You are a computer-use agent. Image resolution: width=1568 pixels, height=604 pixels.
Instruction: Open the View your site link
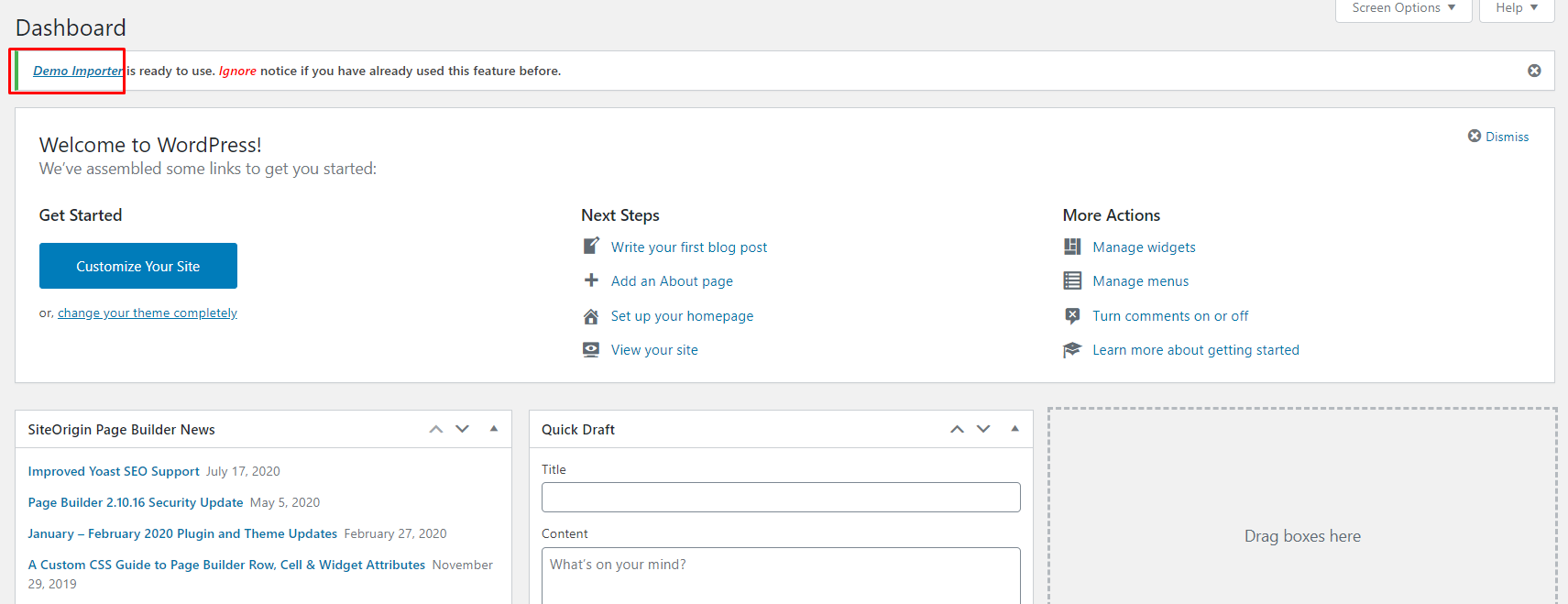pos(654,350)
